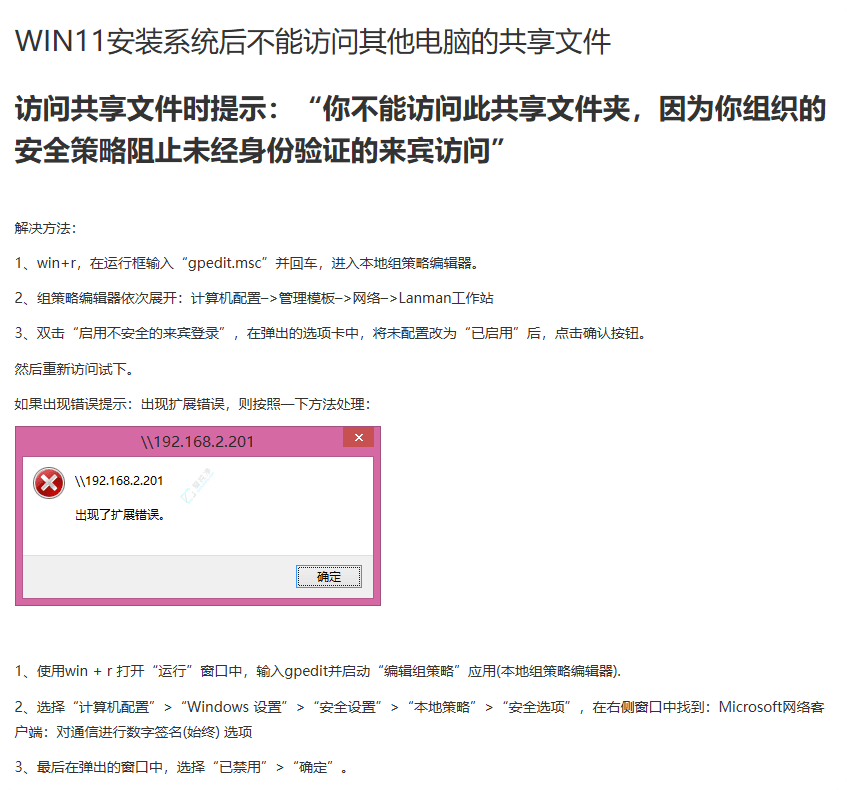This screenshot has width=847, height=790.
Task: Click the \\192.168.2.201 dialog title bar text
Action: [x=197, y=441]
